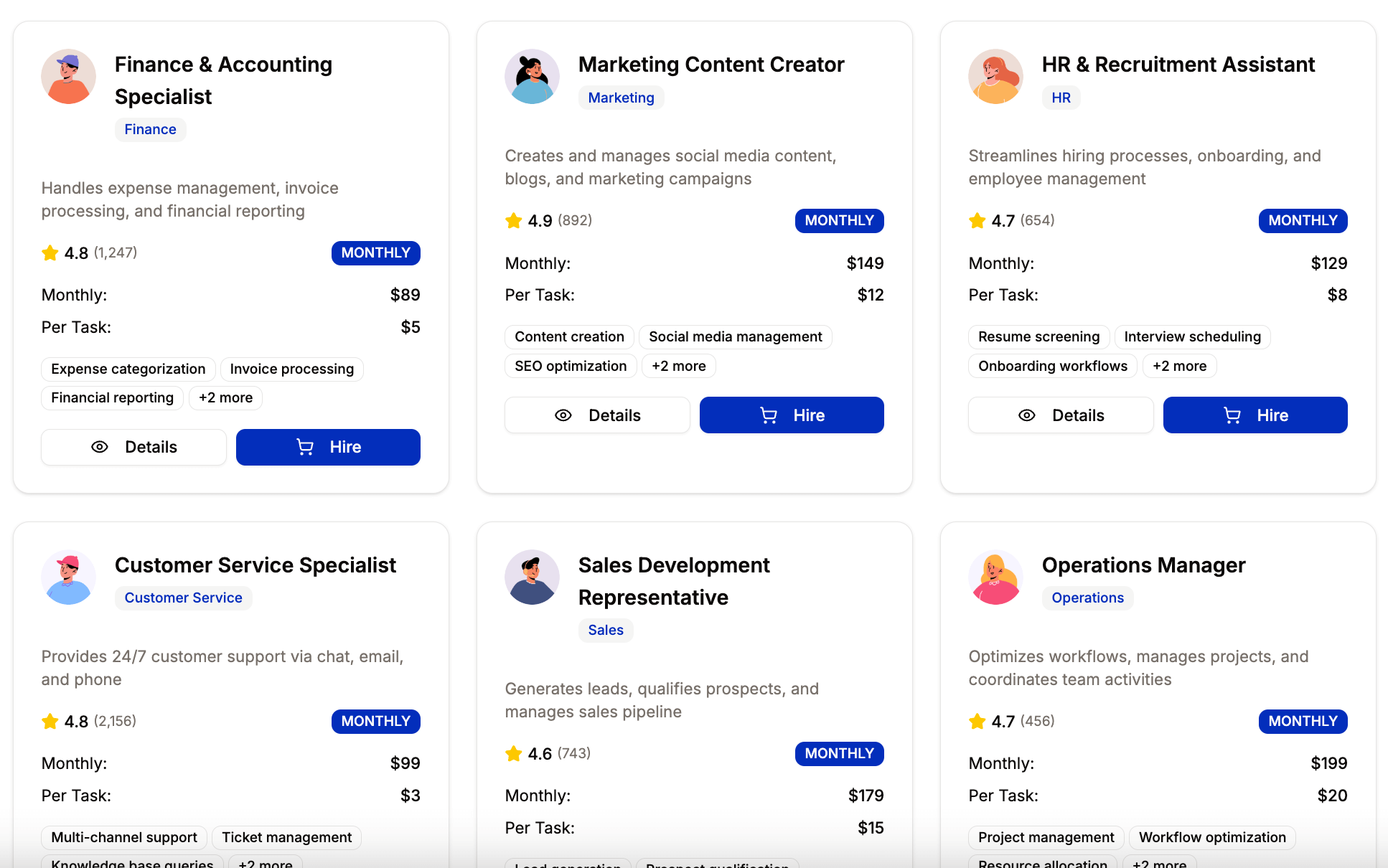Viewport: 1388px width, 868px height.
Task: Click the Sales Development Representative avatar
Action: coord(532,577)
